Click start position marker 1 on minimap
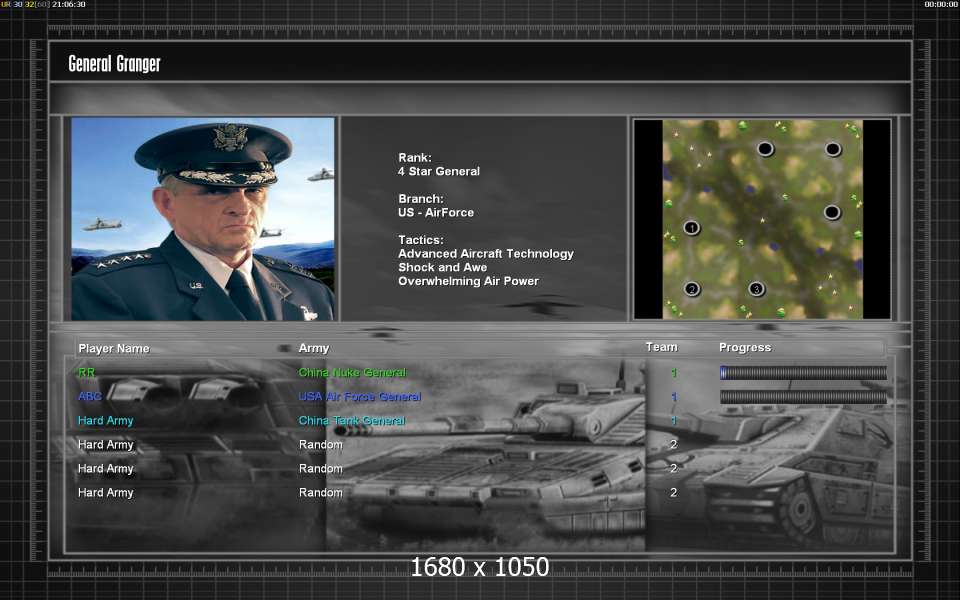960x600 pixels. [x=691, y=228]
